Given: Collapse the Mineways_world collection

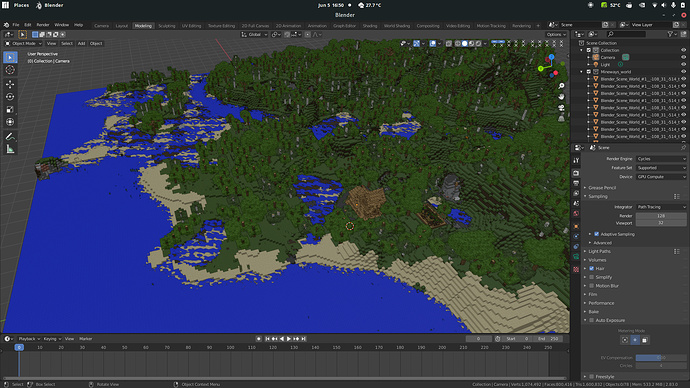Looking at the screenshot, I should pos(582,72).
